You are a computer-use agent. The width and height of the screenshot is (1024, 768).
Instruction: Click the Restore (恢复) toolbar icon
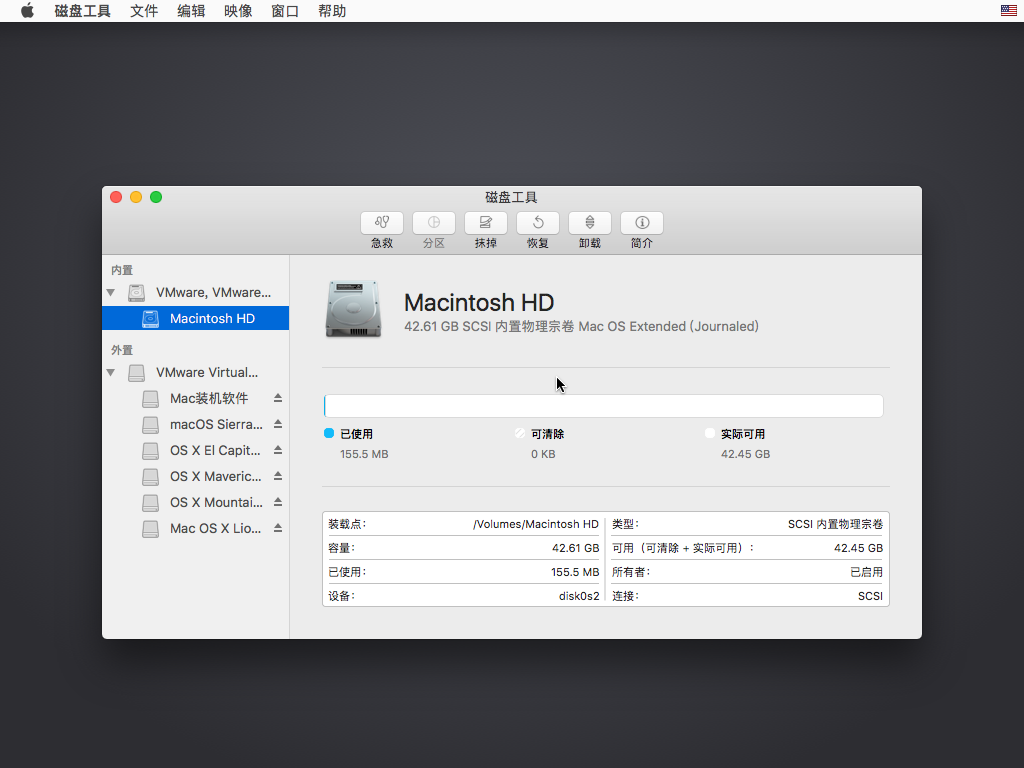coord(537,223)
